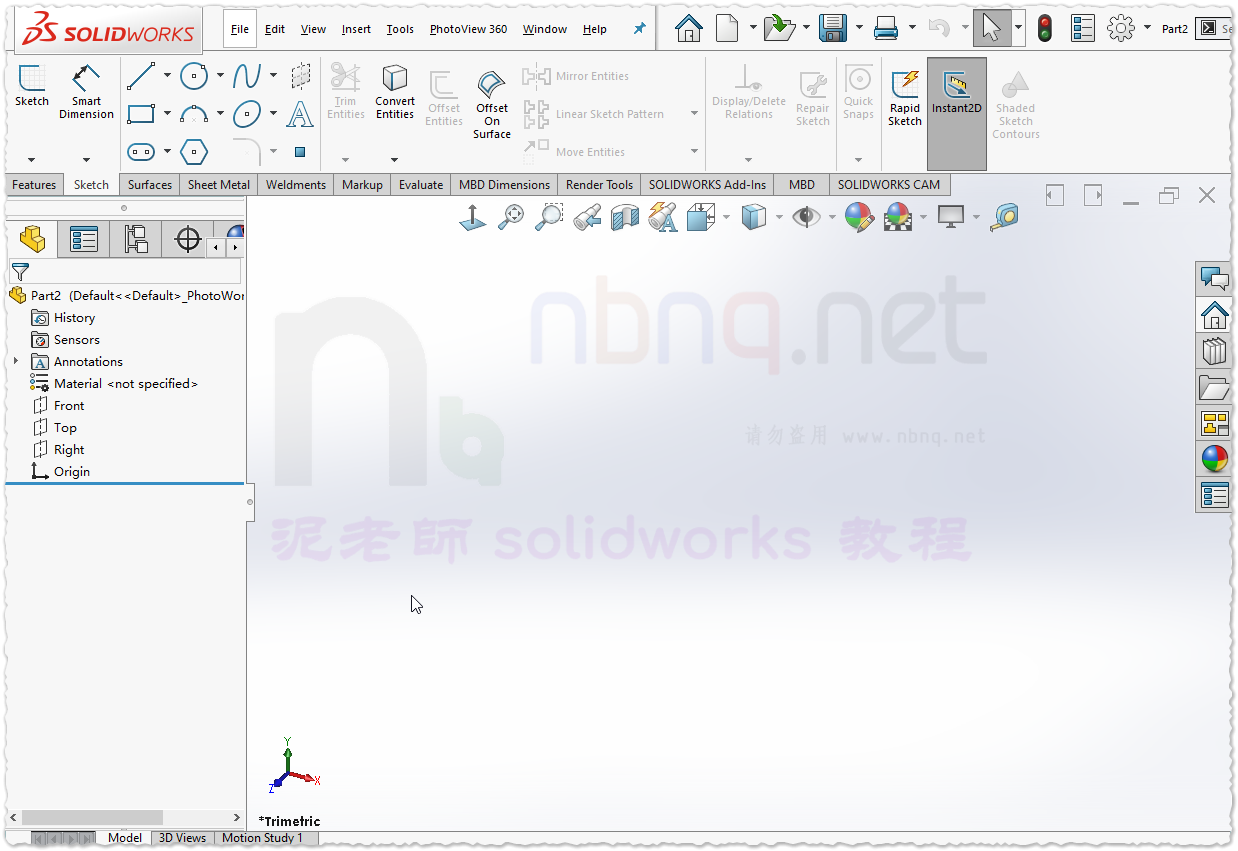Open Sketch button dropdown arrow
The height and width of the screenshot is (851, 1238).
point(32,160)
